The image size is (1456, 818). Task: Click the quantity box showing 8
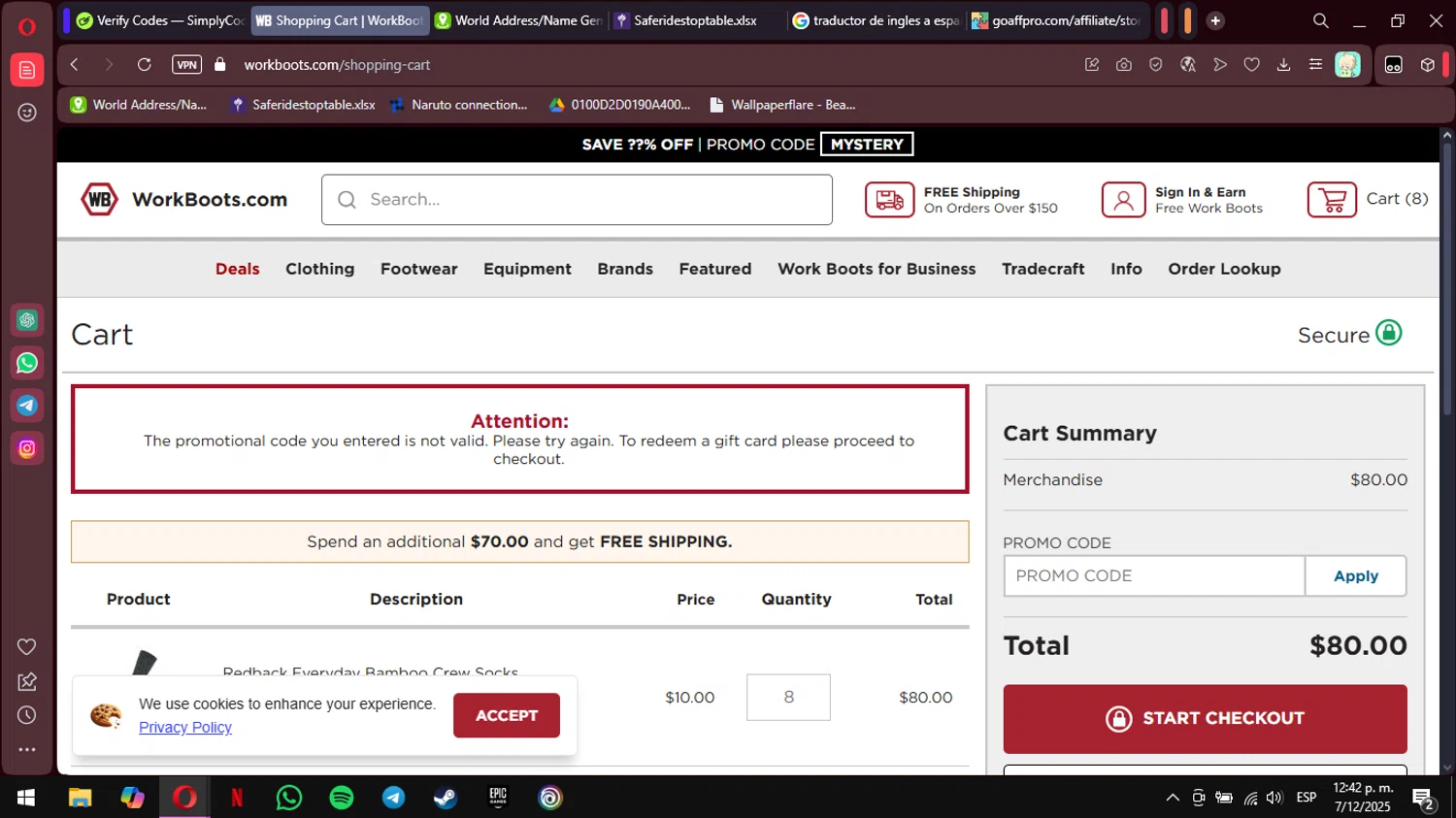pos(788,698)
